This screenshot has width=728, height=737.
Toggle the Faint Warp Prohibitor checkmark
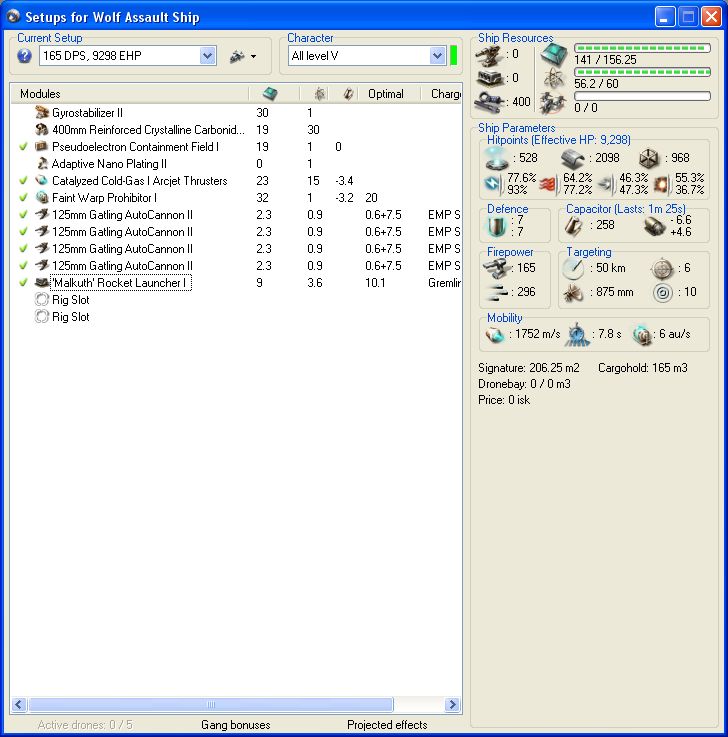tap(23, 197)
